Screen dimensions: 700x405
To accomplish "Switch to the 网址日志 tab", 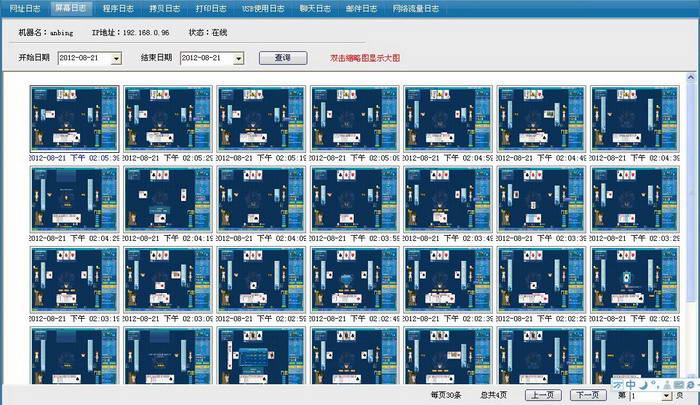I will click(25, 8).
